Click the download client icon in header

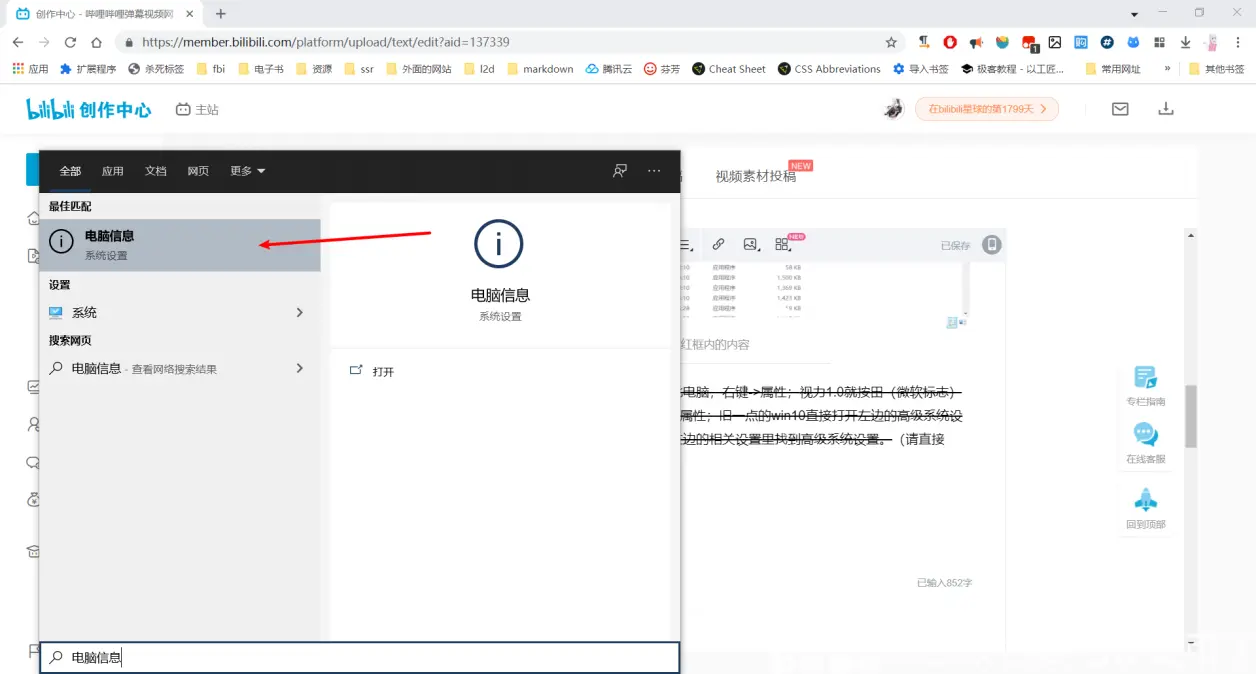click(x=1166, y=109)
